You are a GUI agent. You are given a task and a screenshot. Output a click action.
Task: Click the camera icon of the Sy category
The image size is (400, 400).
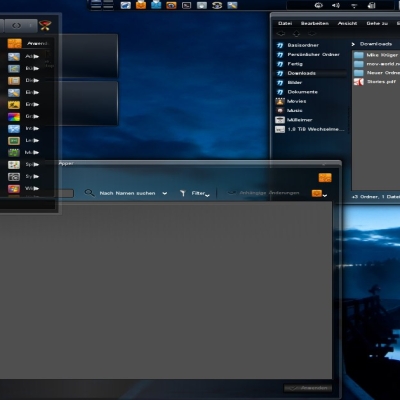pyautogui.click(x=14, y=177)
